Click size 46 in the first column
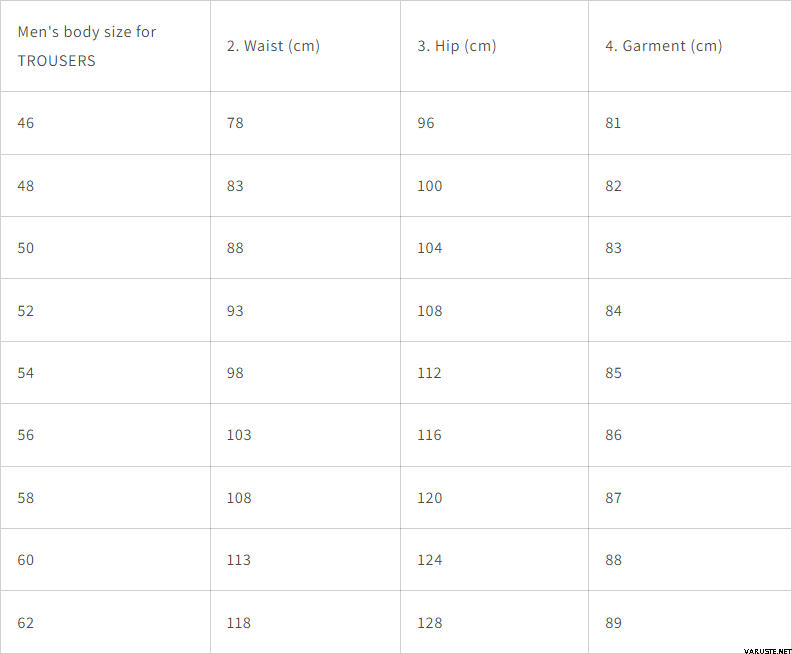Screen dimensions: 792x654 point(26,123)
